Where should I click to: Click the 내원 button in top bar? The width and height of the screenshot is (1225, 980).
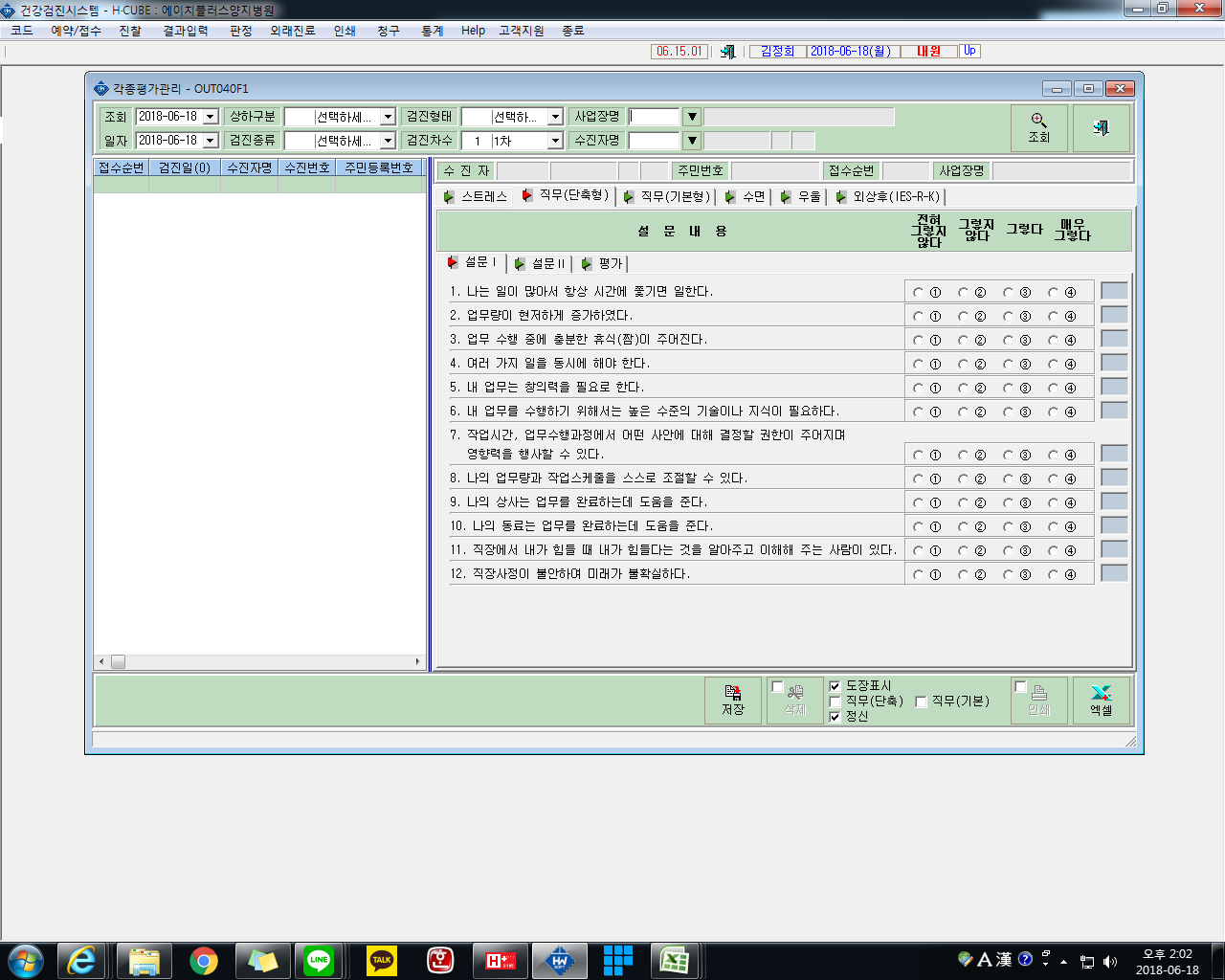coord(928,52)
